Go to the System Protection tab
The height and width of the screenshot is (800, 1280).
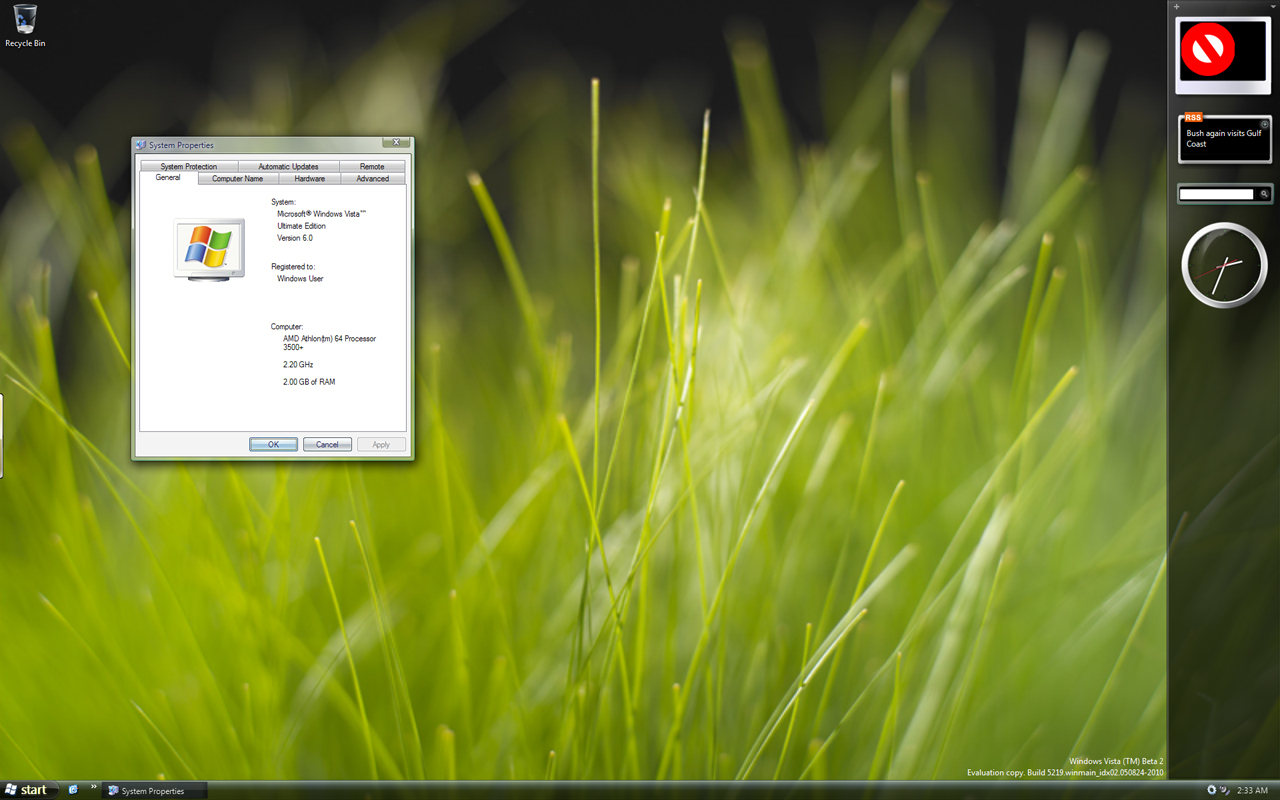click(x=188, y=166)
